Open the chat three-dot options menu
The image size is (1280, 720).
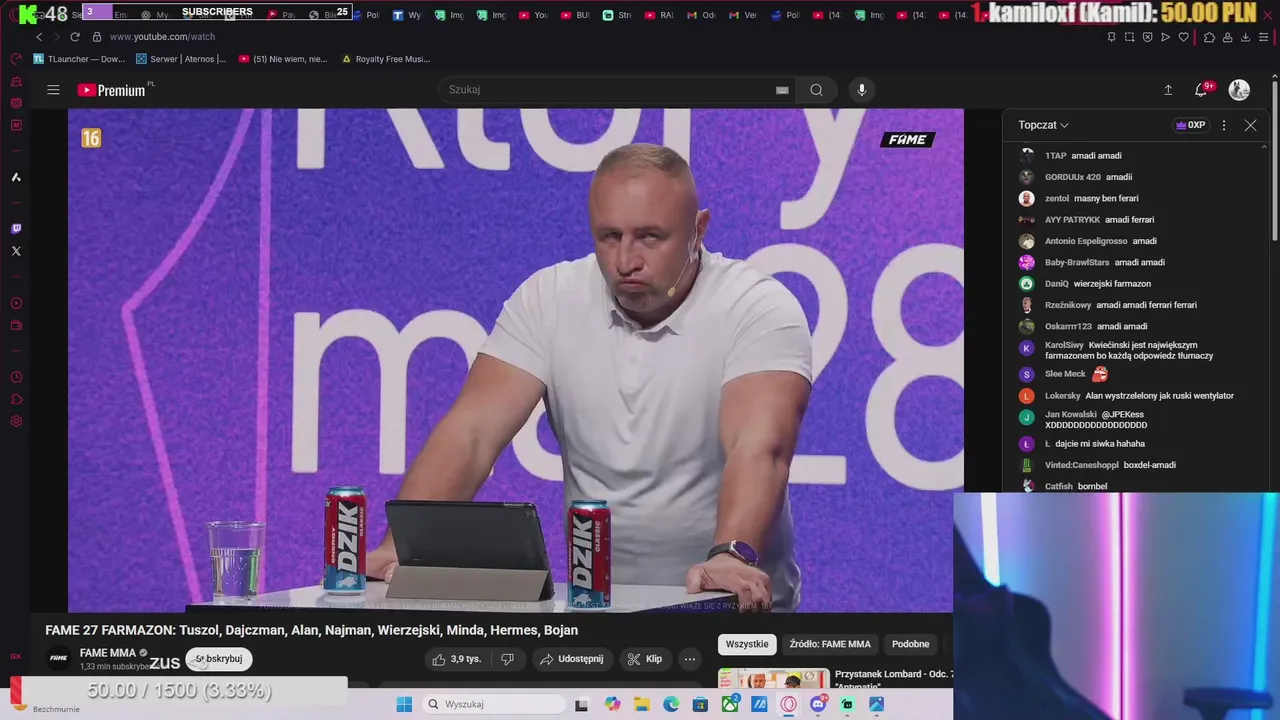pos(1224,125)
